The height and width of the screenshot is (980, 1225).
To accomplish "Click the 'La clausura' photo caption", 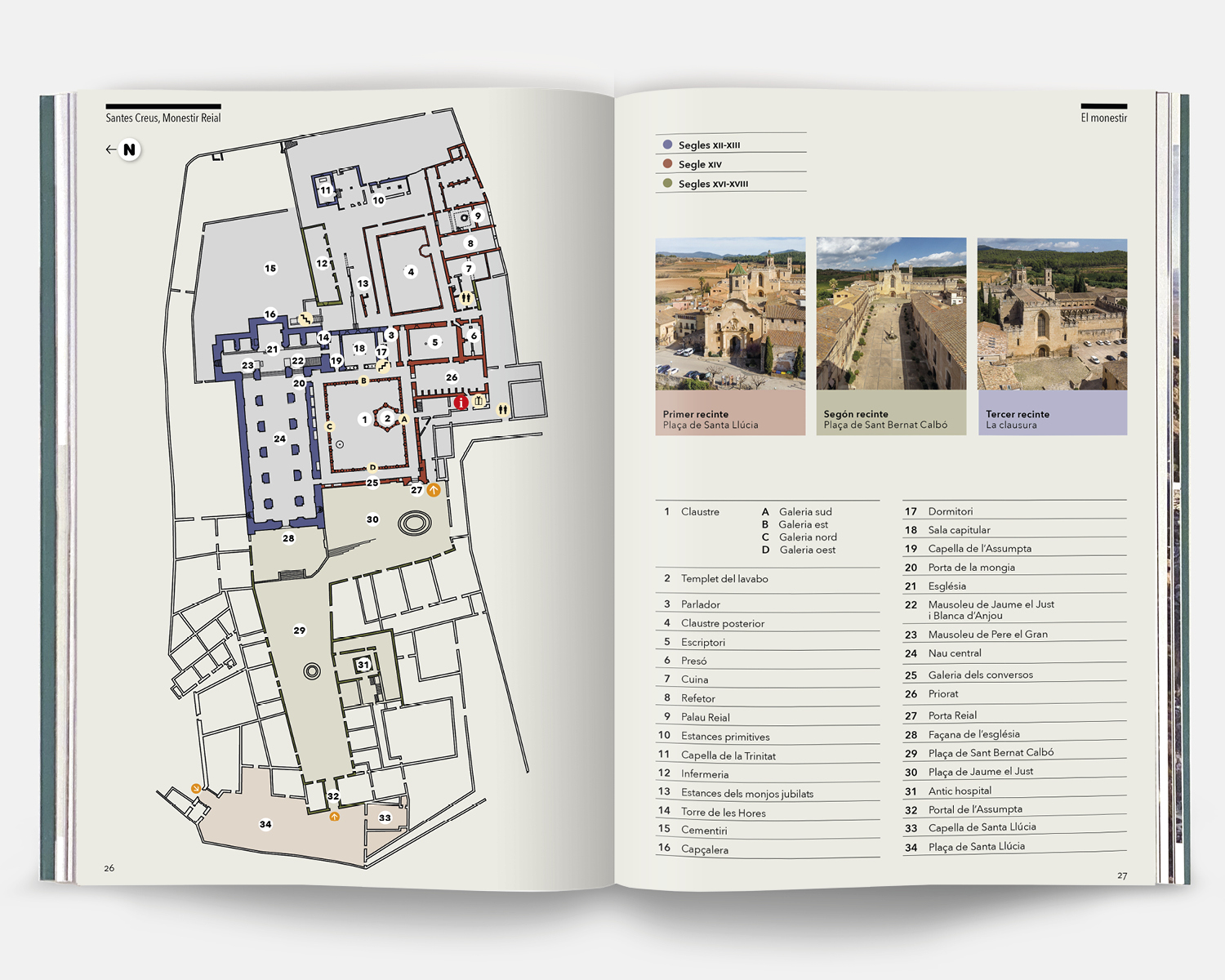I will (1011, 425).
